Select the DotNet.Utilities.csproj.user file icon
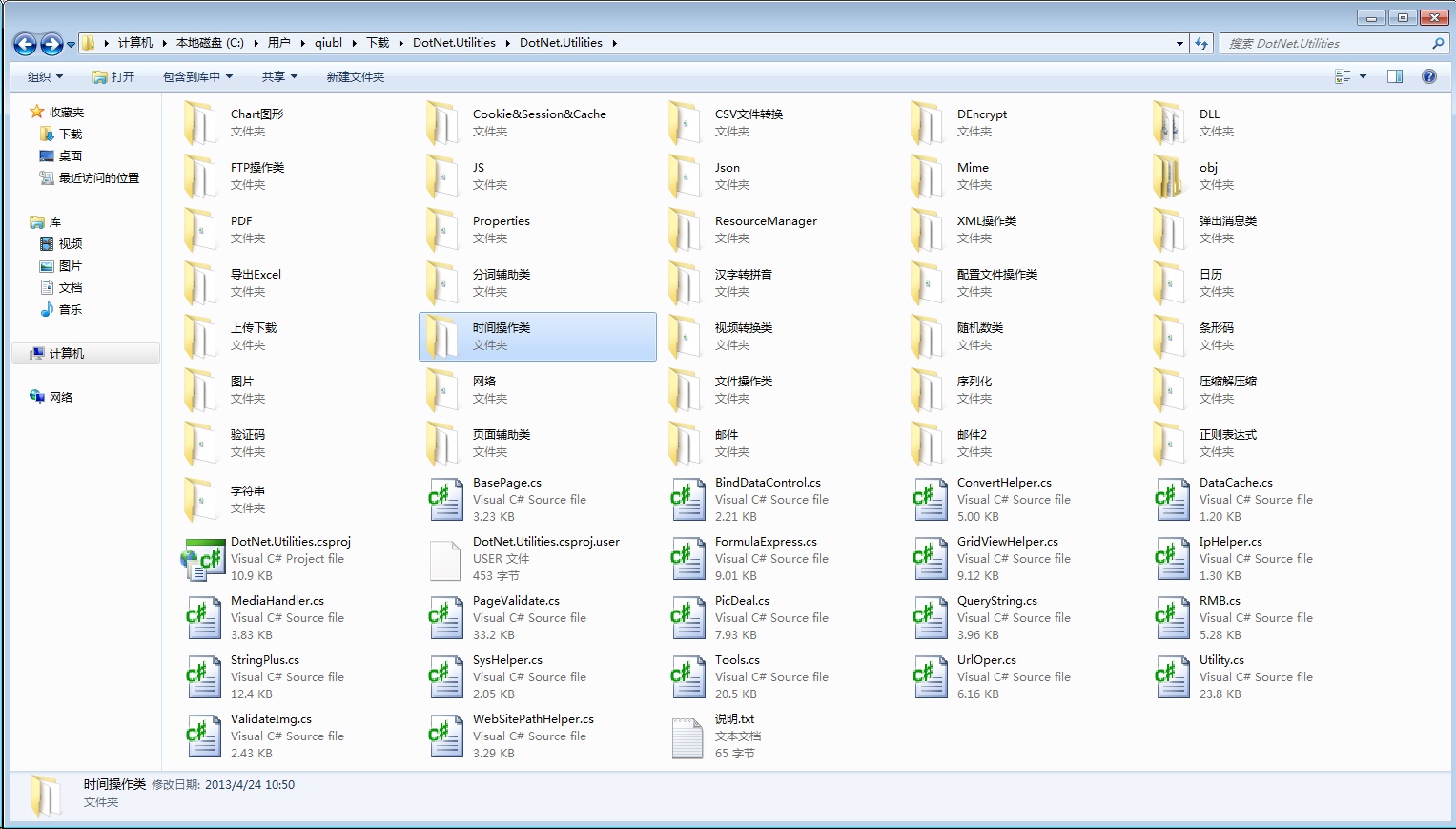Screen dimensions: 1456x829 [445, 559]
